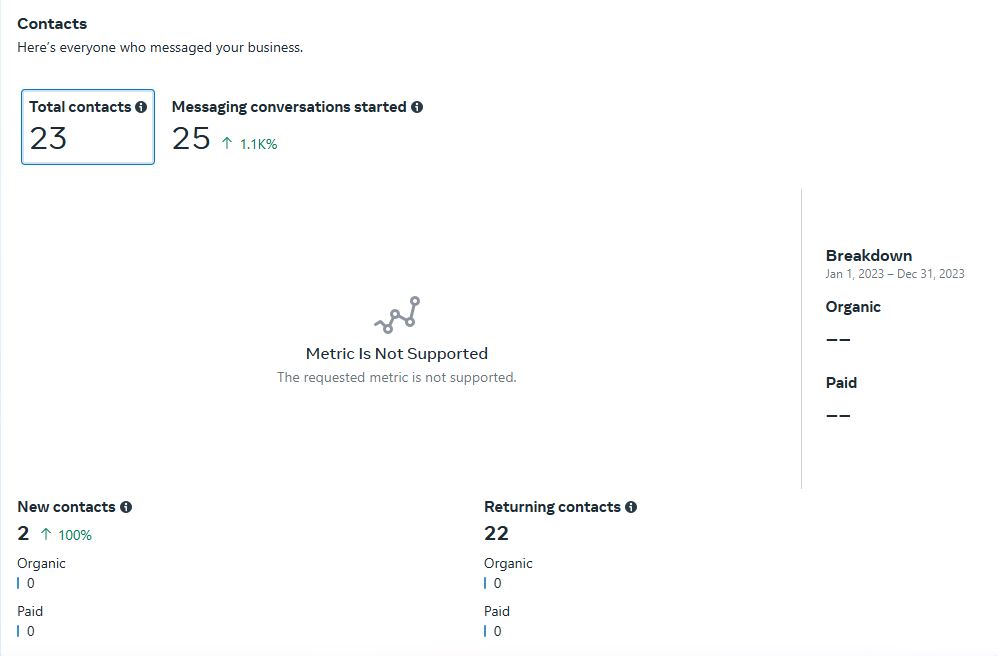Click info icon beside Total contacts
Image resolution: width=997 pixels, height=656 pixels.
[x=141, y=107]
